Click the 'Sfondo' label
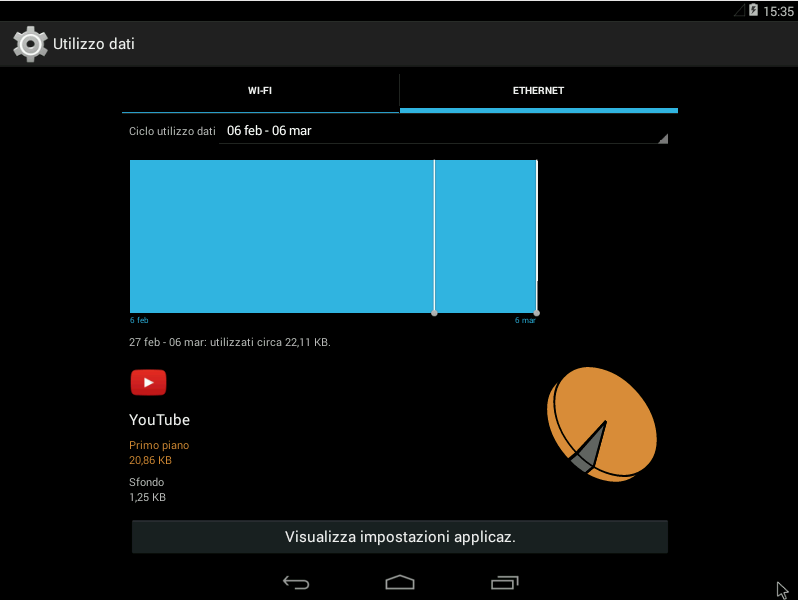The width and height of the screenshot is (798, 600). (x=147, y=482)
